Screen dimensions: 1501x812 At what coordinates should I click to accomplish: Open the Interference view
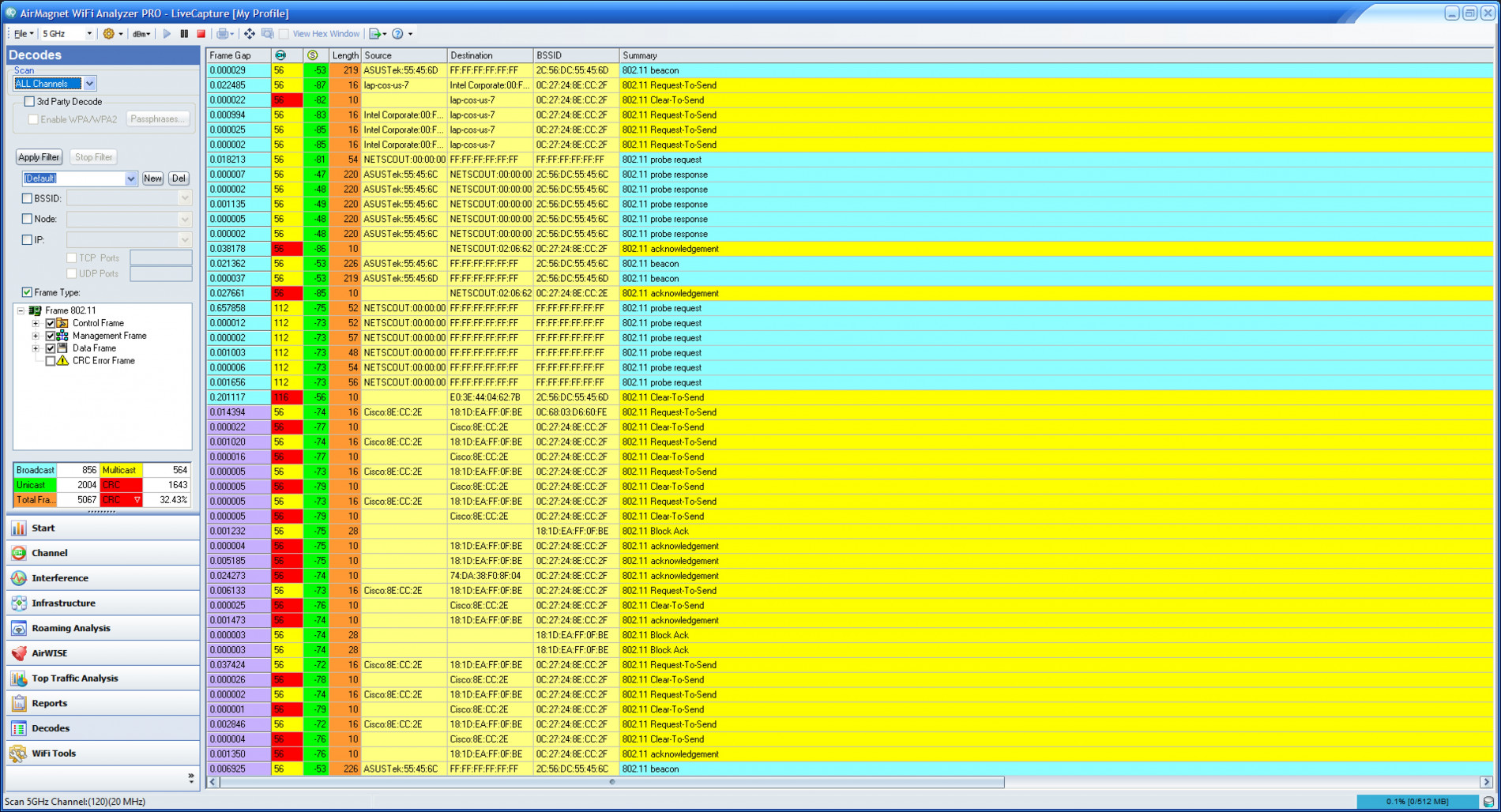103,578
